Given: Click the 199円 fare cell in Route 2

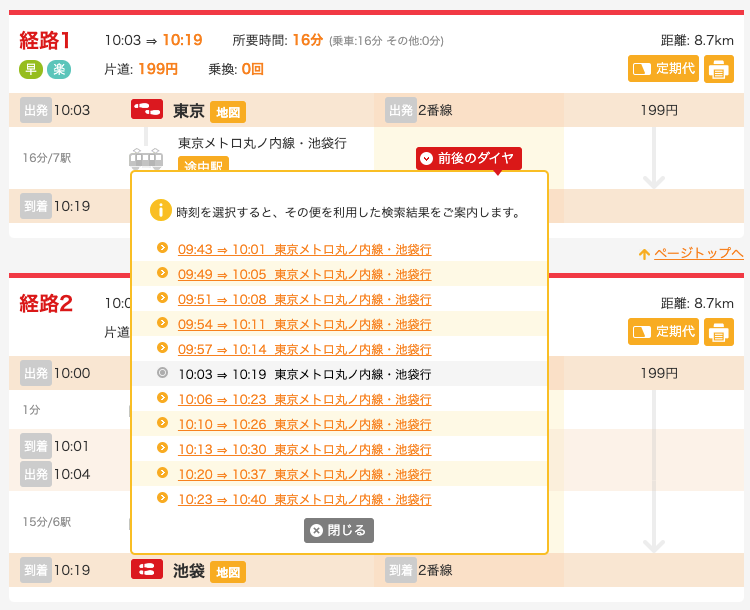Looking at the screenshot, I should coord(659,374).
